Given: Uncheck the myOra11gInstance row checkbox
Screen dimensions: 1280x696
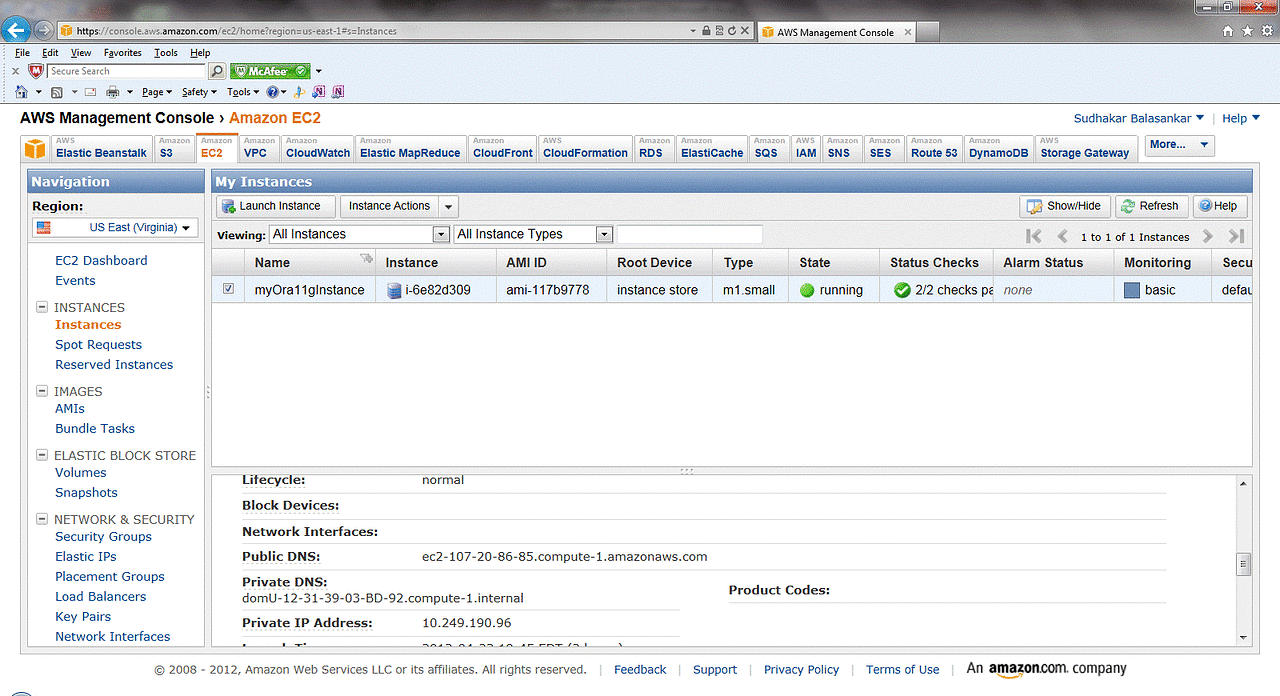Looking at the screenshot, I should coord(228,289).
